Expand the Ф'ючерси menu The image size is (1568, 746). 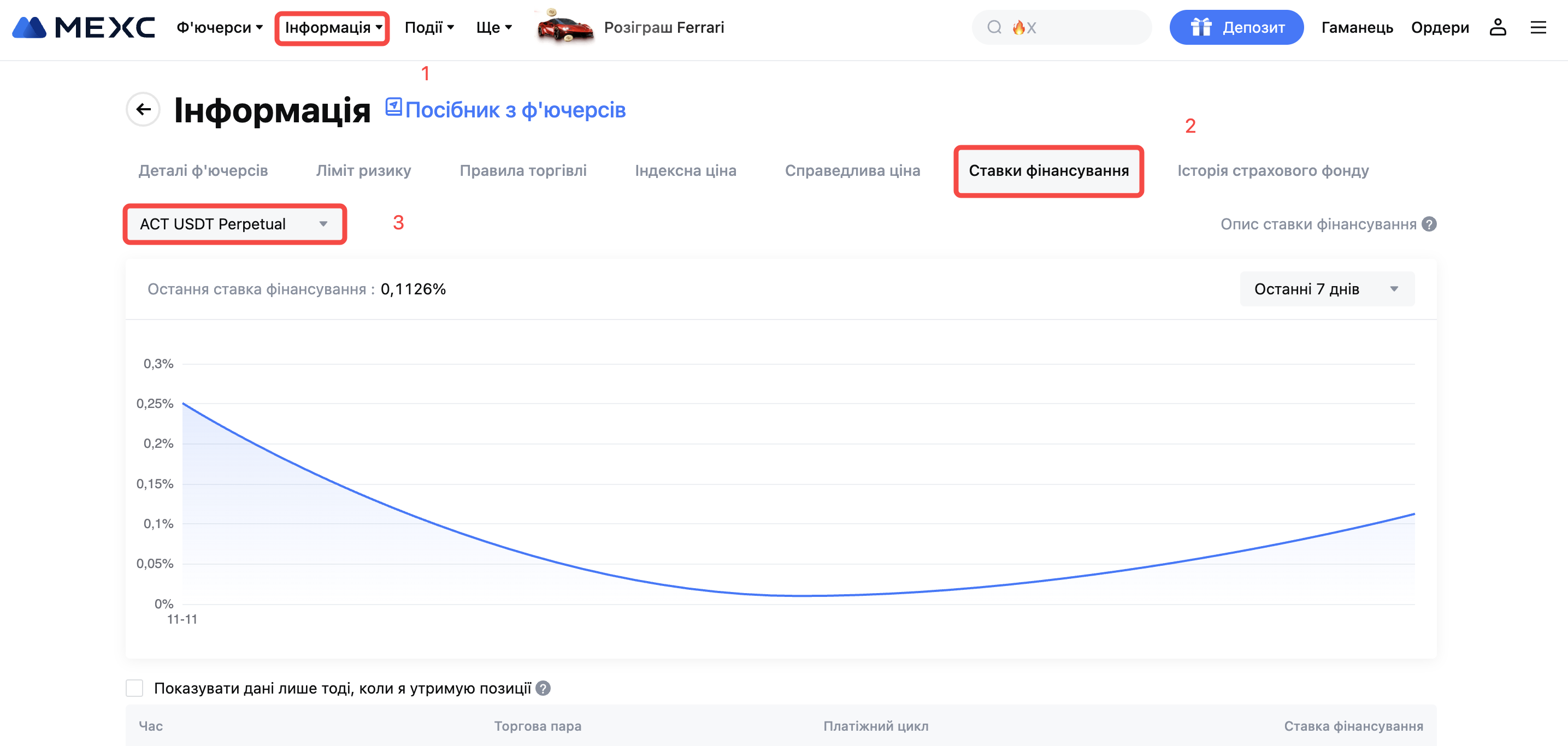point(219,27)
